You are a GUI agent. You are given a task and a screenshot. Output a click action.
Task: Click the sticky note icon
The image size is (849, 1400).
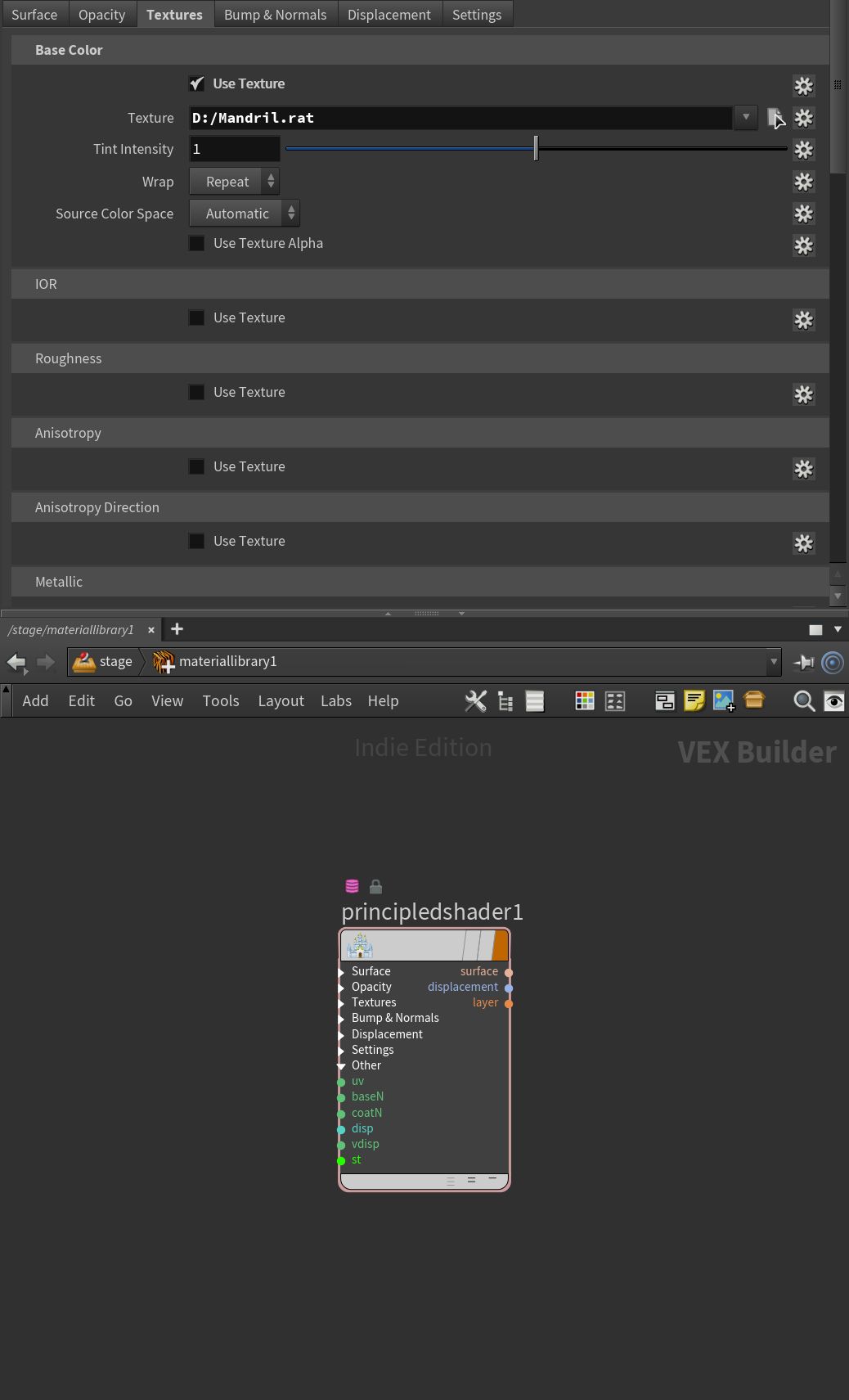click(694, 701)
